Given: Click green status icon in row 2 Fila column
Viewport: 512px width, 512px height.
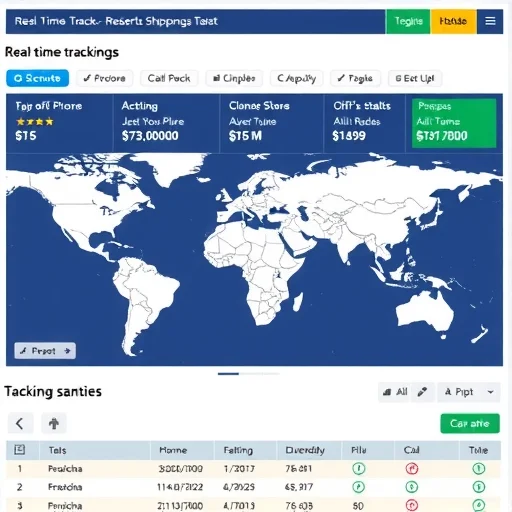Looking at the screenshot, I should [359, 487].
